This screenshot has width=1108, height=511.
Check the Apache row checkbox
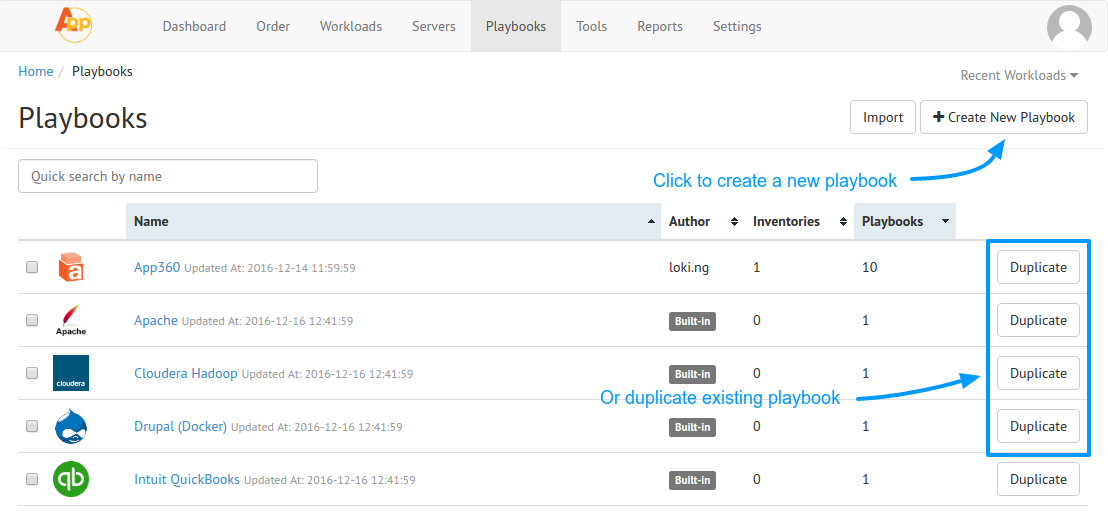(x=32, y=320)
